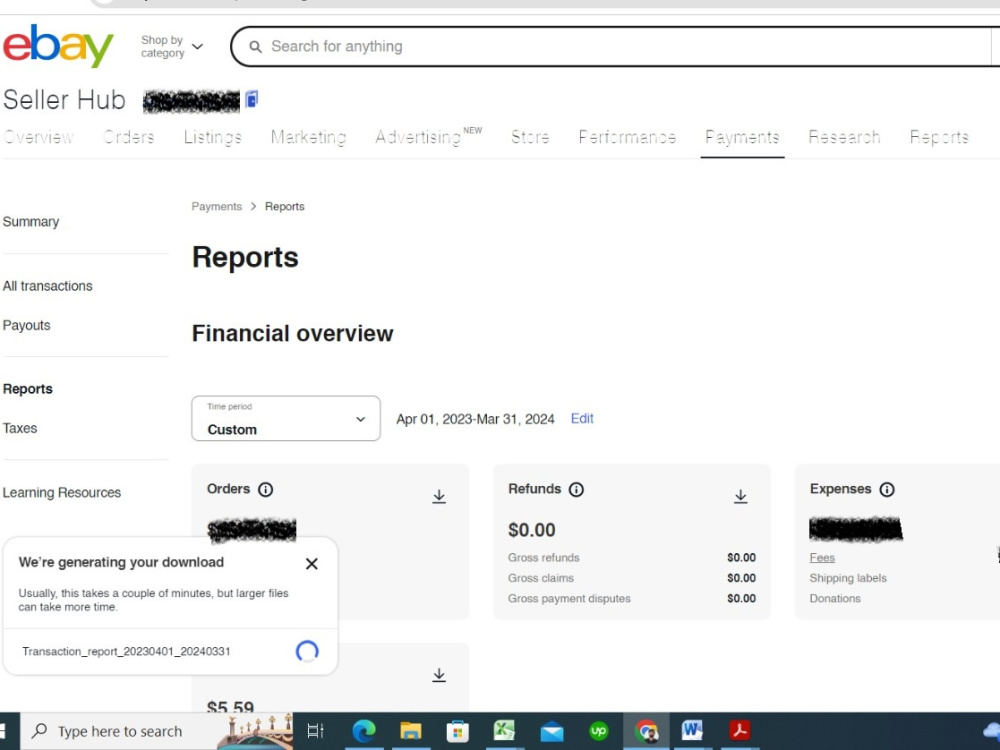Click the loading spinner for Transaction report
This screenshot has width=1000, height=750.
(307, 651)
